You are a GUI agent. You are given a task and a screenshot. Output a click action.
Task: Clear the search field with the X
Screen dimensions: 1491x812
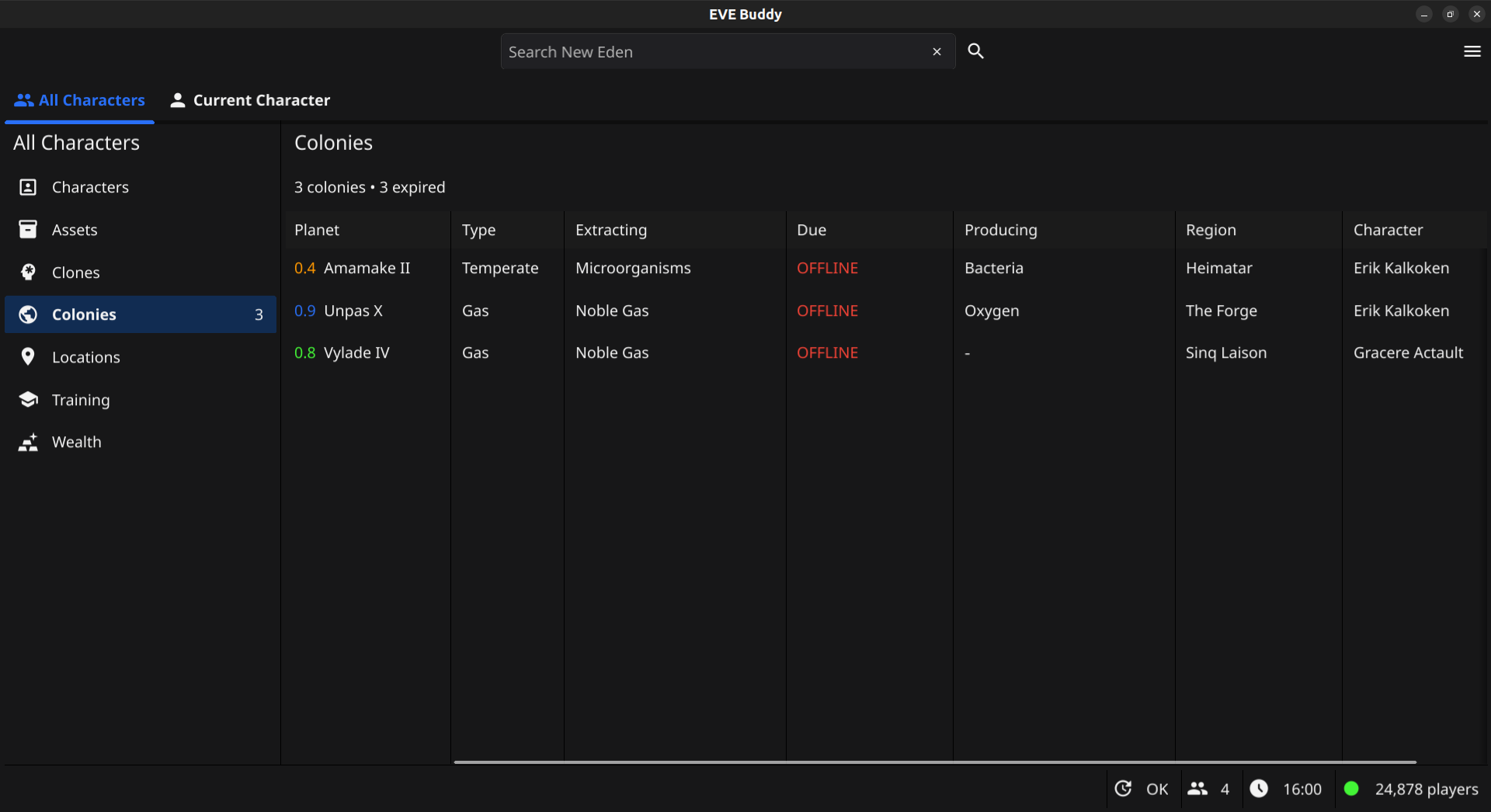(937, 52)
